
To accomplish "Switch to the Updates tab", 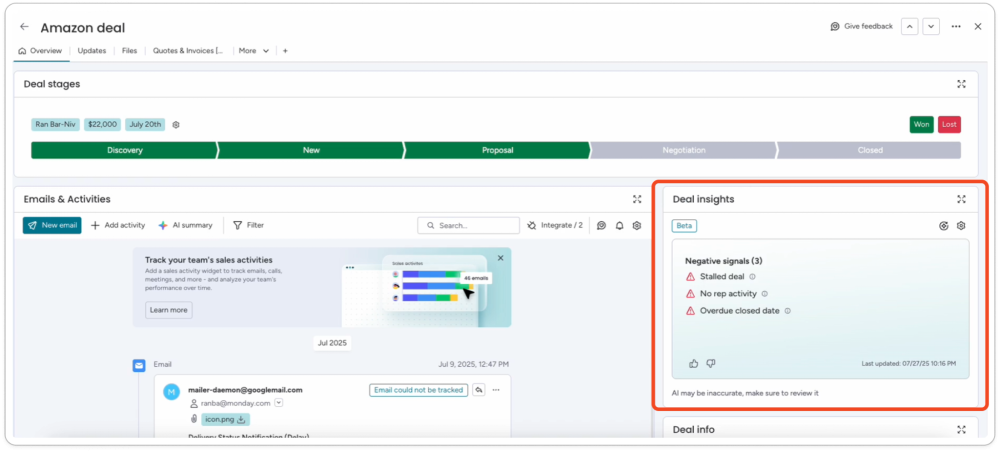I will click(92, 51).
